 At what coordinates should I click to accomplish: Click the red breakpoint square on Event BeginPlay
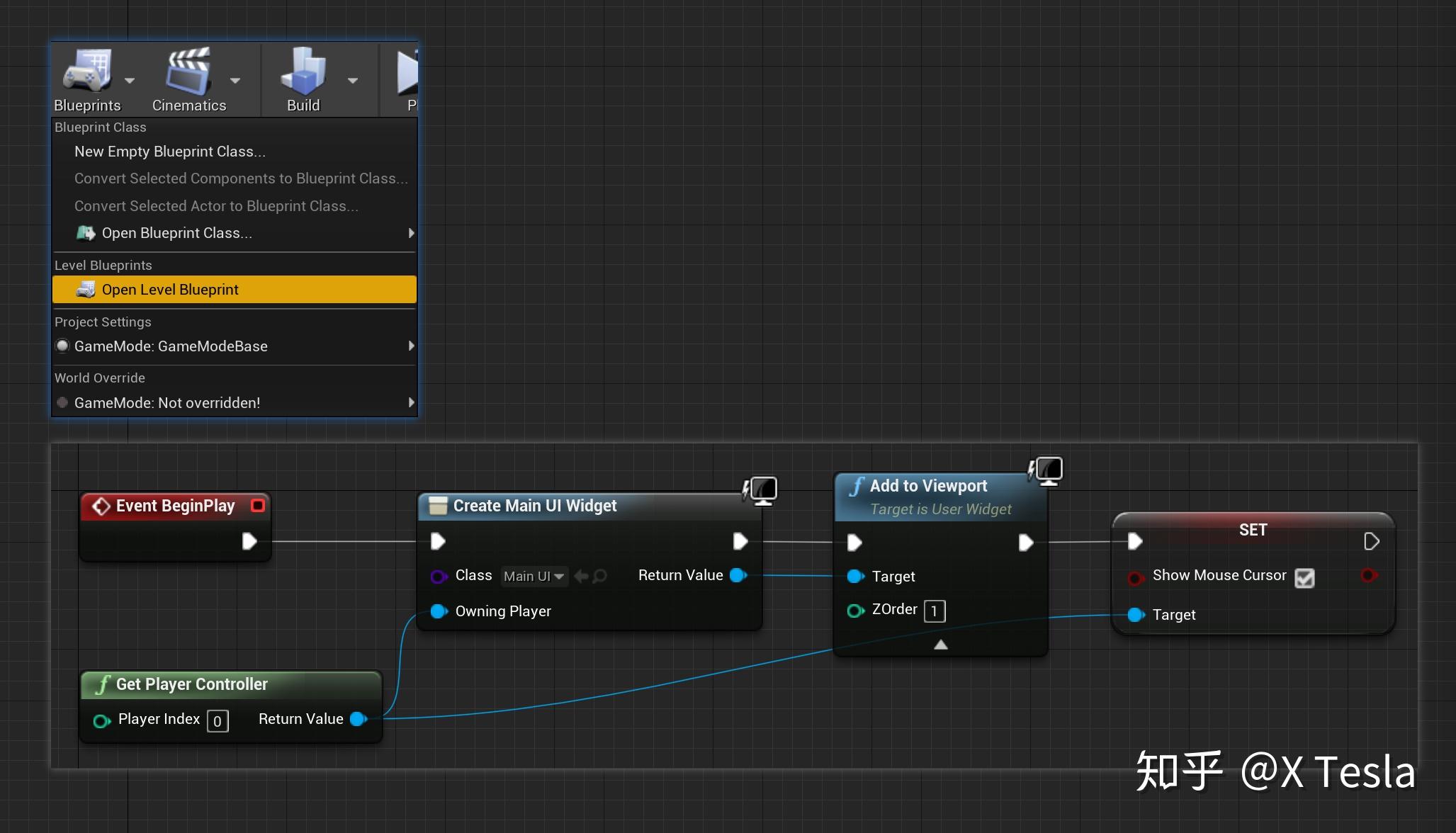(x=258, y=505)
